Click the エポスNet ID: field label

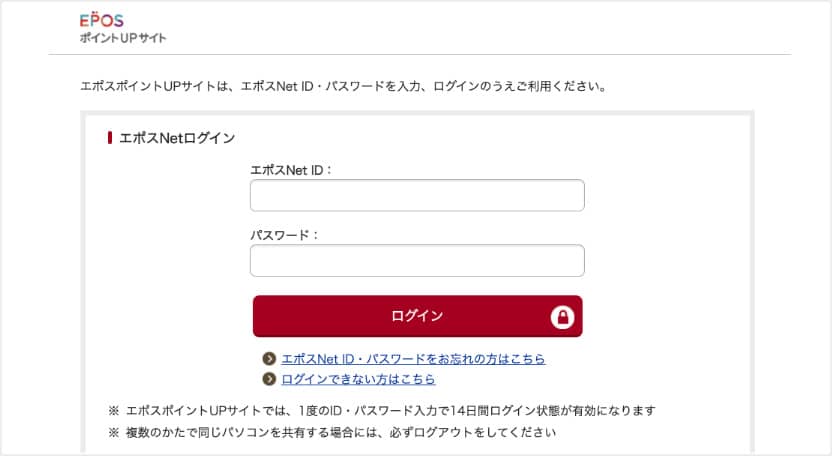click(291, 170)
